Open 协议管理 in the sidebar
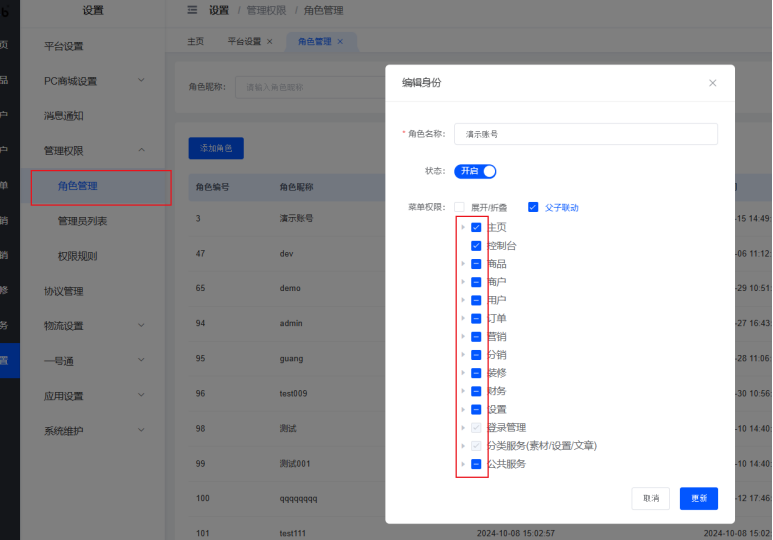The image size is (773, 540). pyautogui.click(x=64, y=291)
